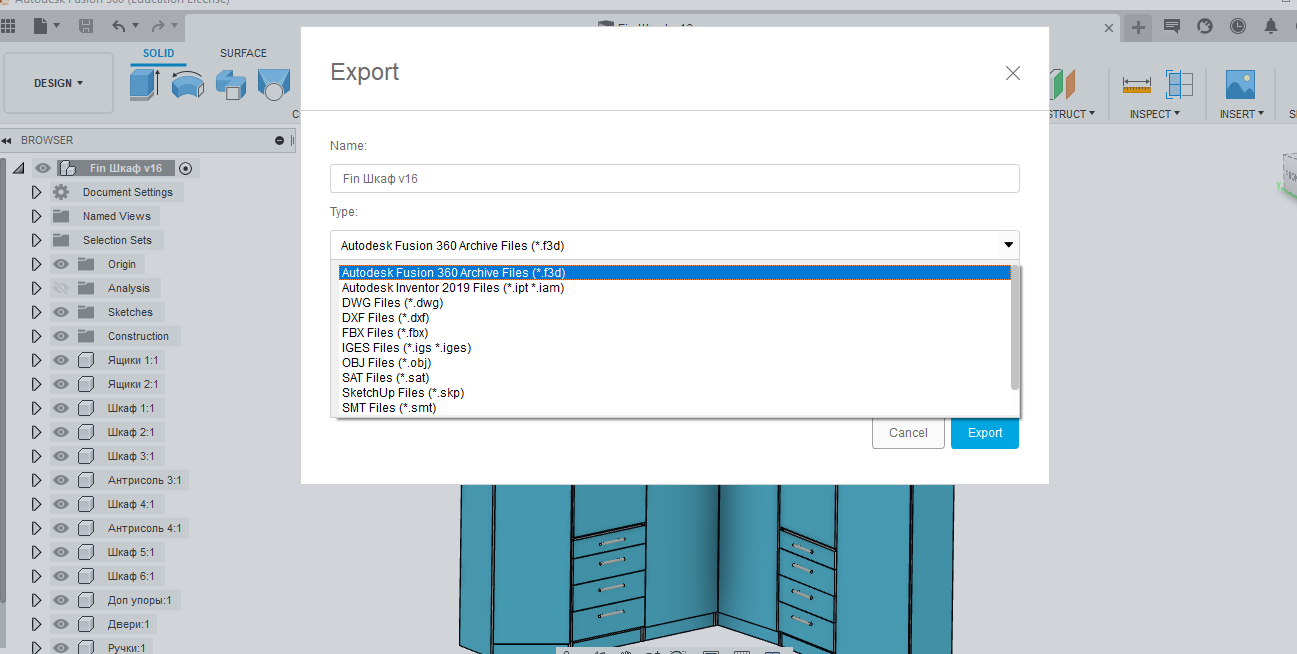Open a new design tab with plus
The width and height of the screenshot is (1297, 654).
(1138, 27)
